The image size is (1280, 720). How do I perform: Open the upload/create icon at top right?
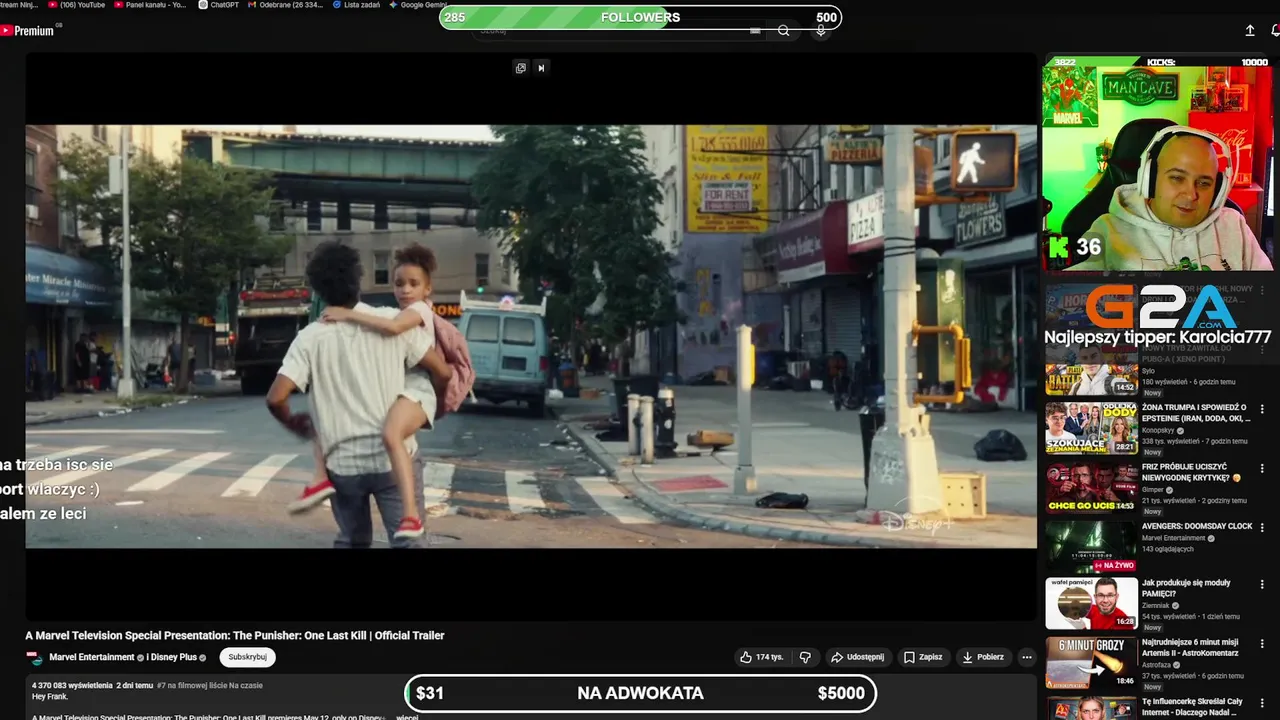coord(1250,31)
